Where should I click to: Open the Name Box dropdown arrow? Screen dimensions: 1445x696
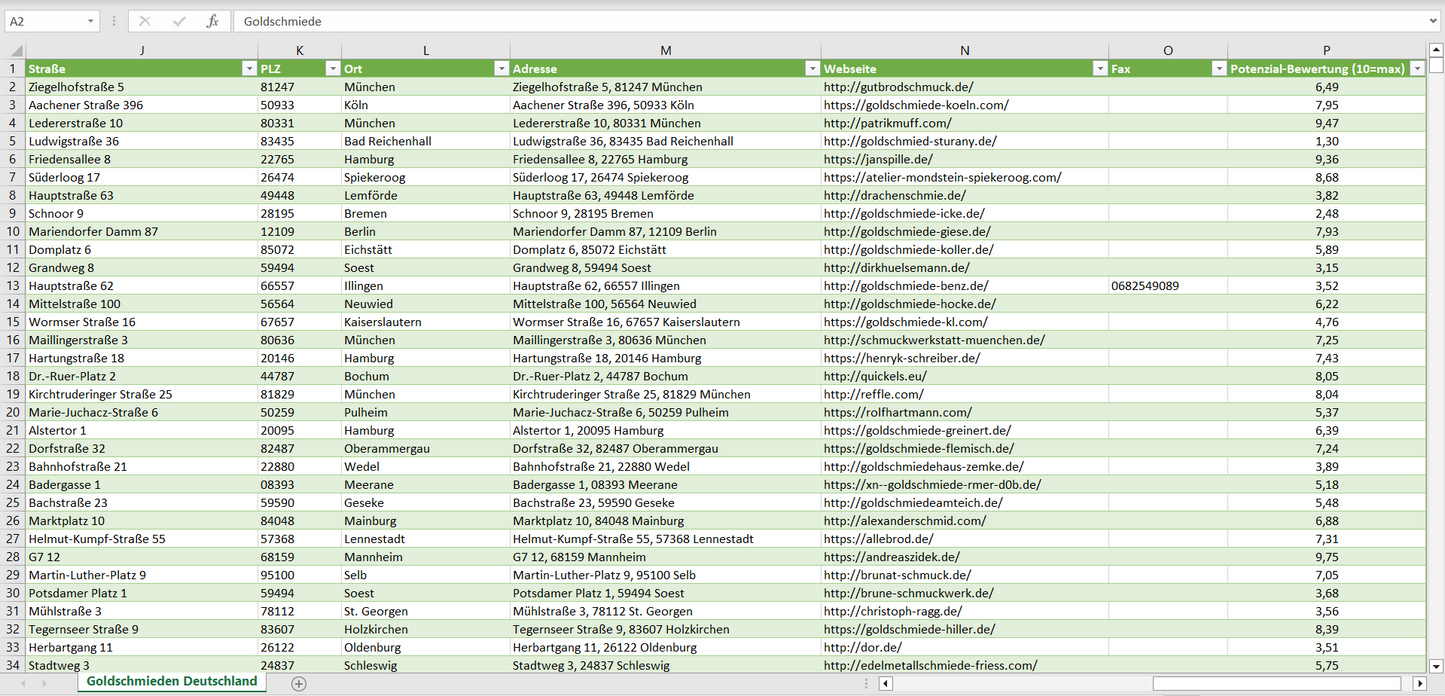(91, 21)
